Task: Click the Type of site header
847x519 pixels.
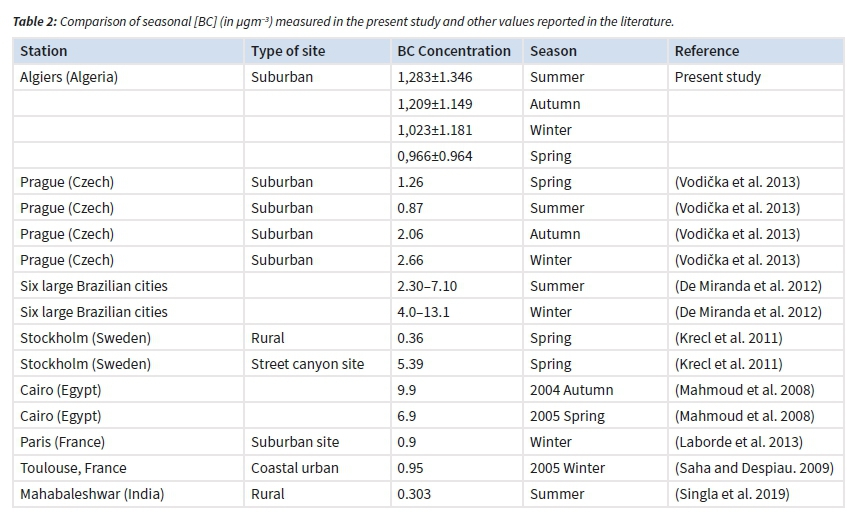Action: [288, 51]
